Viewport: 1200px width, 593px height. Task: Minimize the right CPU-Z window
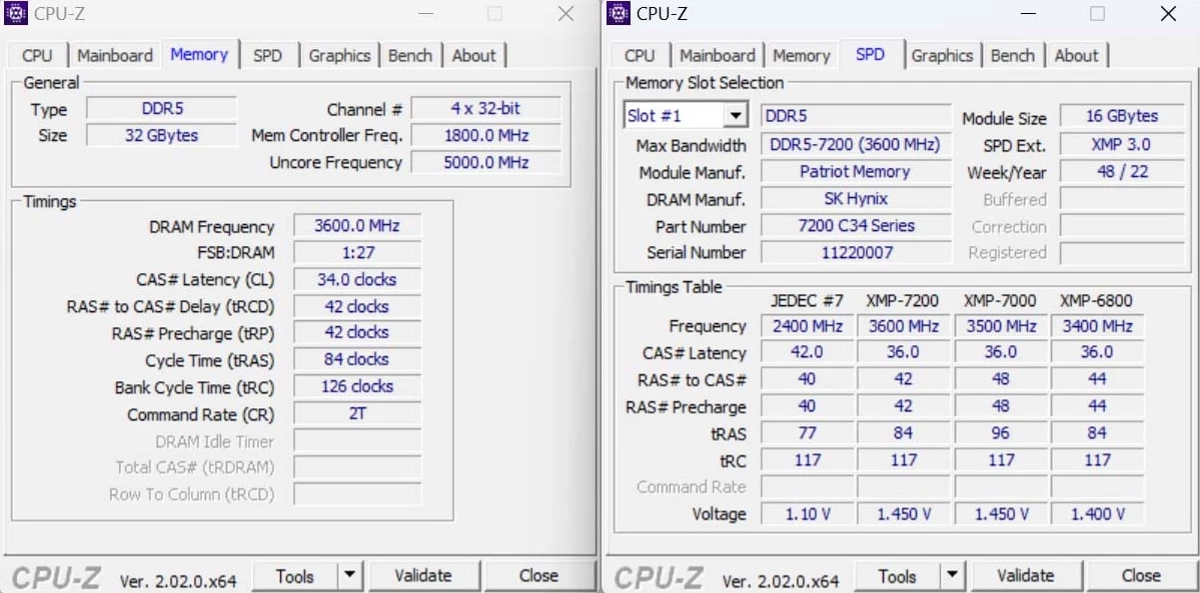point(1027,14)
